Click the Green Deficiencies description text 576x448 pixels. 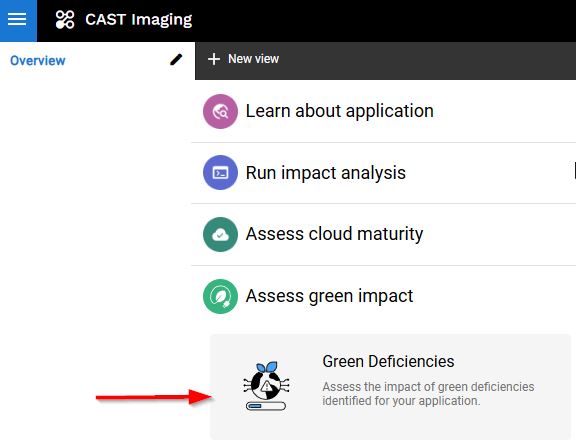click(x=428, y=394)
